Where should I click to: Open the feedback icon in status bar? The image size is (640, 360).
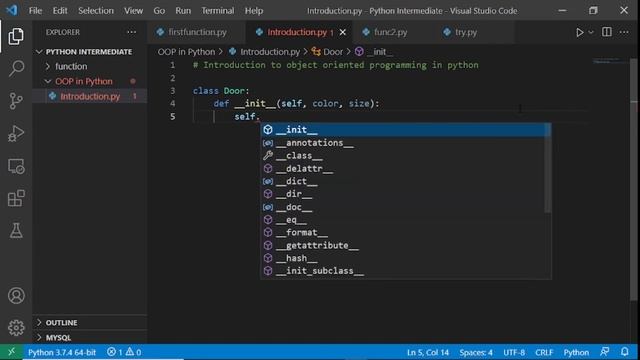(604, 352)
